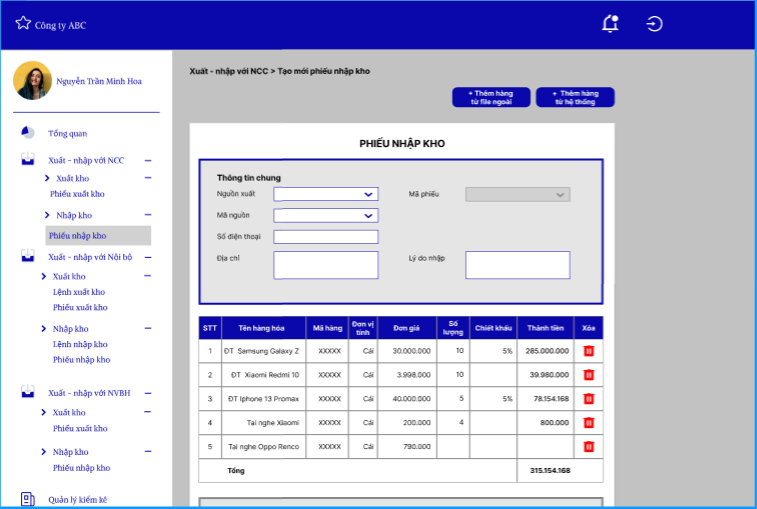Screen dimensions: 757x509
Task: Delete the ĐT Samsung Galaxy Z row
Action: pyautogui.click(x=589, y=351)
